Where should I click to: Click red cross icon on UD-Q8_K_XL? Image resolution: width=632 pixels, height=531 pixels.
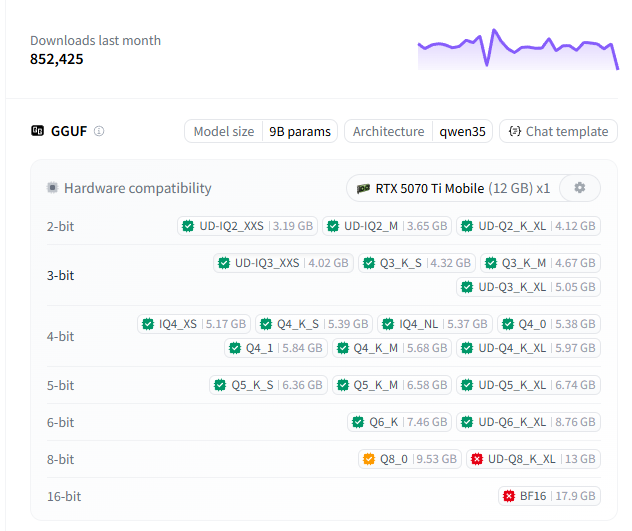pyautogui.click(x=477, y=459)
